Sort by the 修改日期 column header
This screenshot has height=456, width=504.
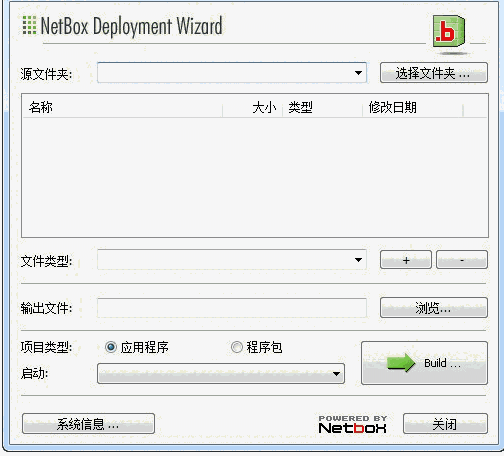[413, 107]
